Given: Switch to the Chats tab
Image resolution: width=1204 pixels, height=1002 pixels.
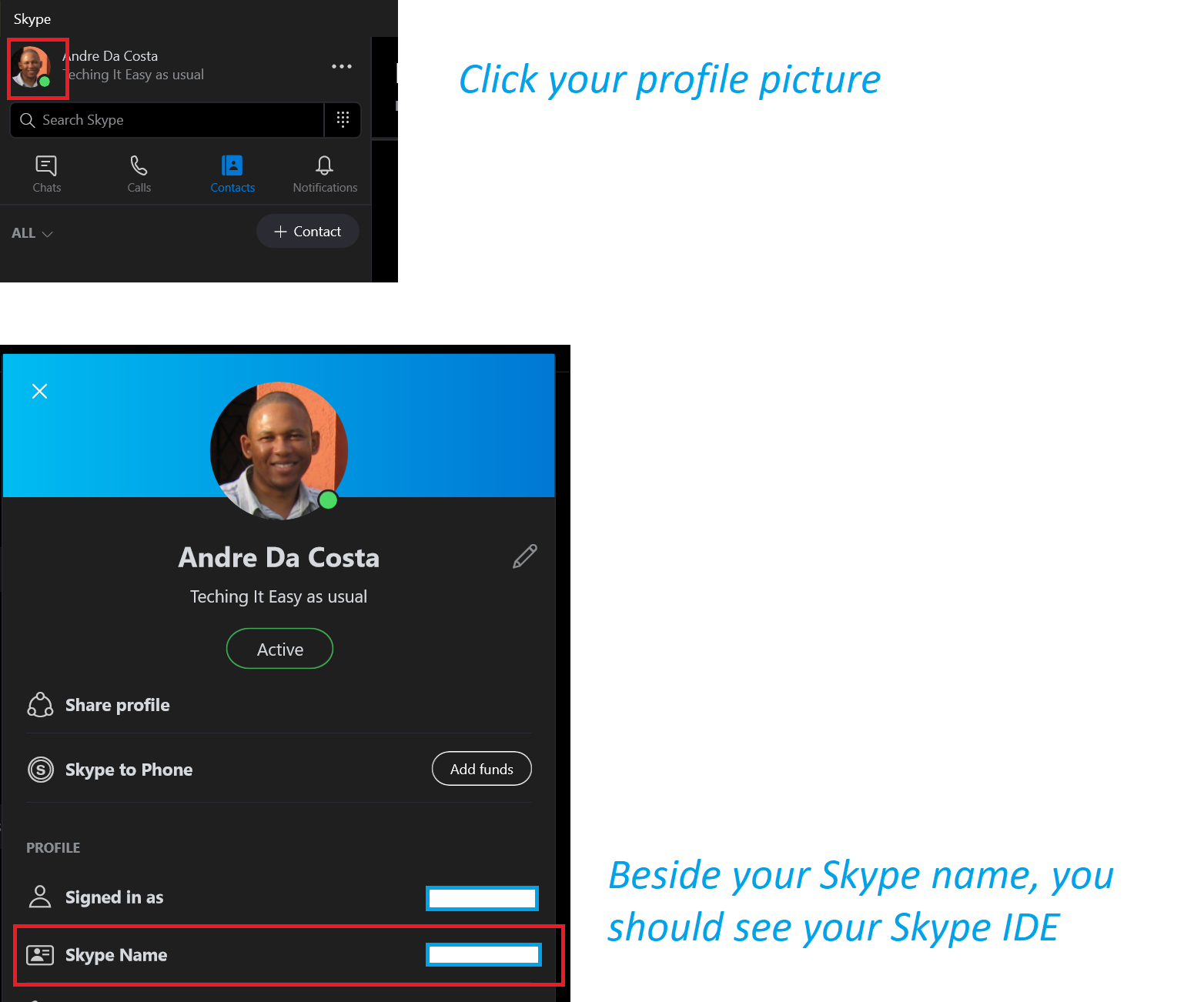Looking at the screenshot, I should [x=46, y=174].
